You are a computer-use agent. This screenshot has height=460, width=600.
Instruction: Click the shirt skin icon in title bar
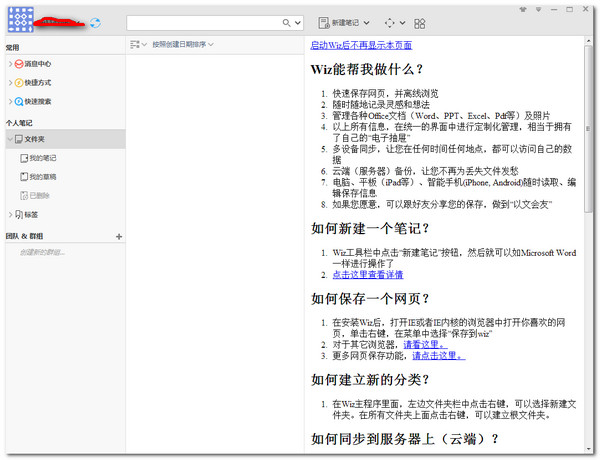point(522,9)
